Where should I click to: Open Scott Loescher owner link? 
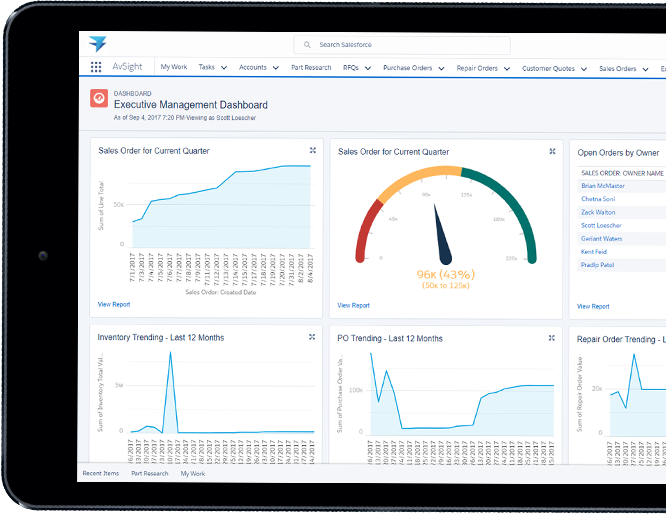pyautogui.click(x=601, y=225)
